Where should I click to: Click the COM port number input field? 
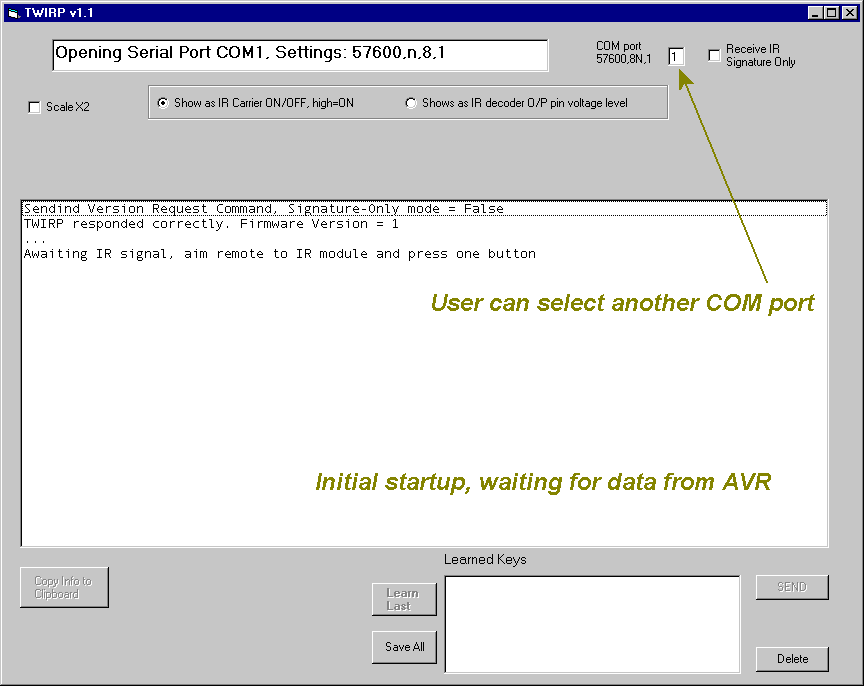(x=676, y=57)
